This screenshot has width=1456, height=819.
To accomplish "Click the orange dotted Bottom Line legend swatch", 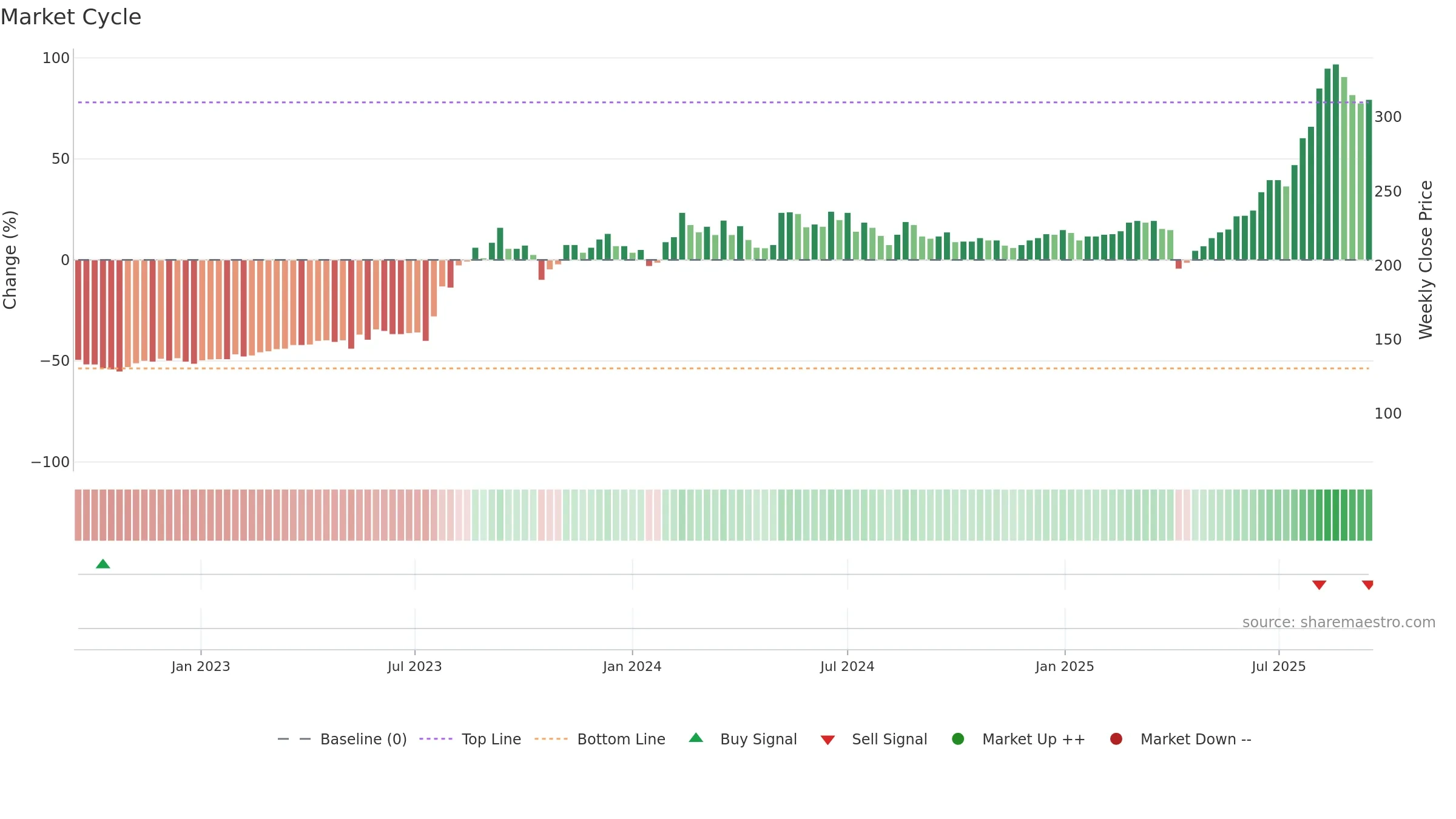I will (551, 739).
